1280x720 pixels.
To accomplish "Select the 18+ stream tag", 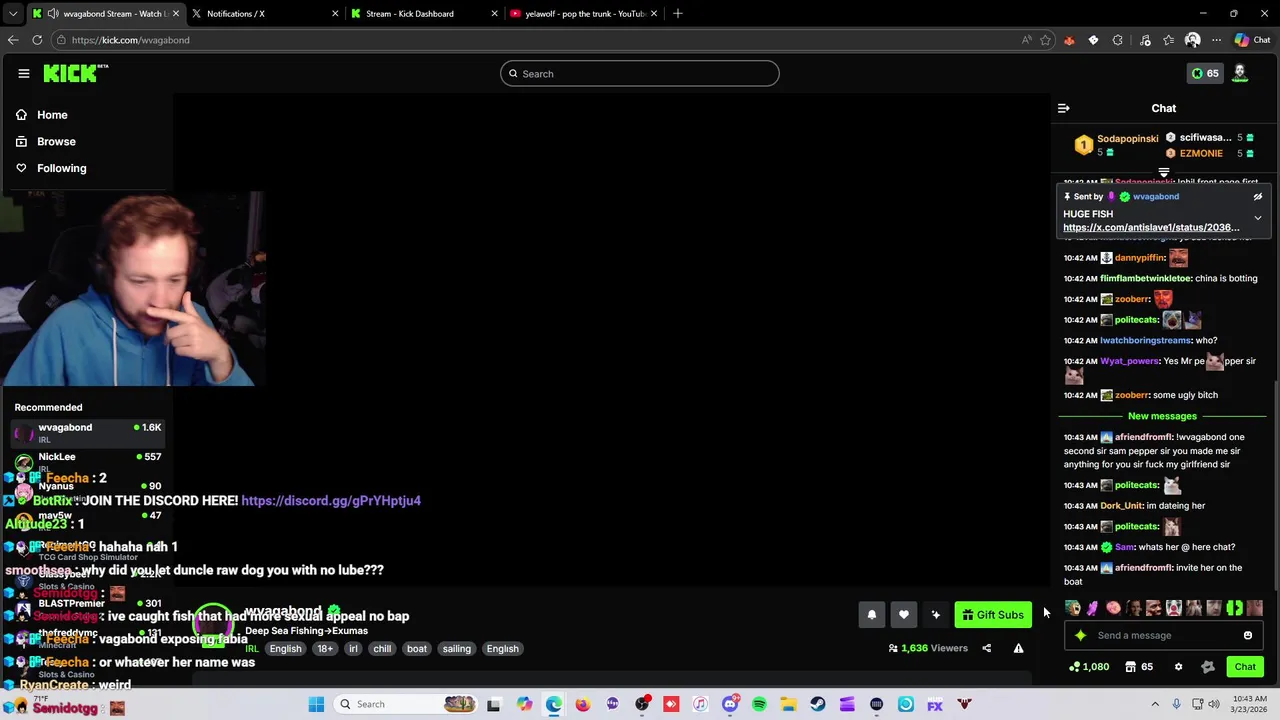I will (x=325, y=648).
